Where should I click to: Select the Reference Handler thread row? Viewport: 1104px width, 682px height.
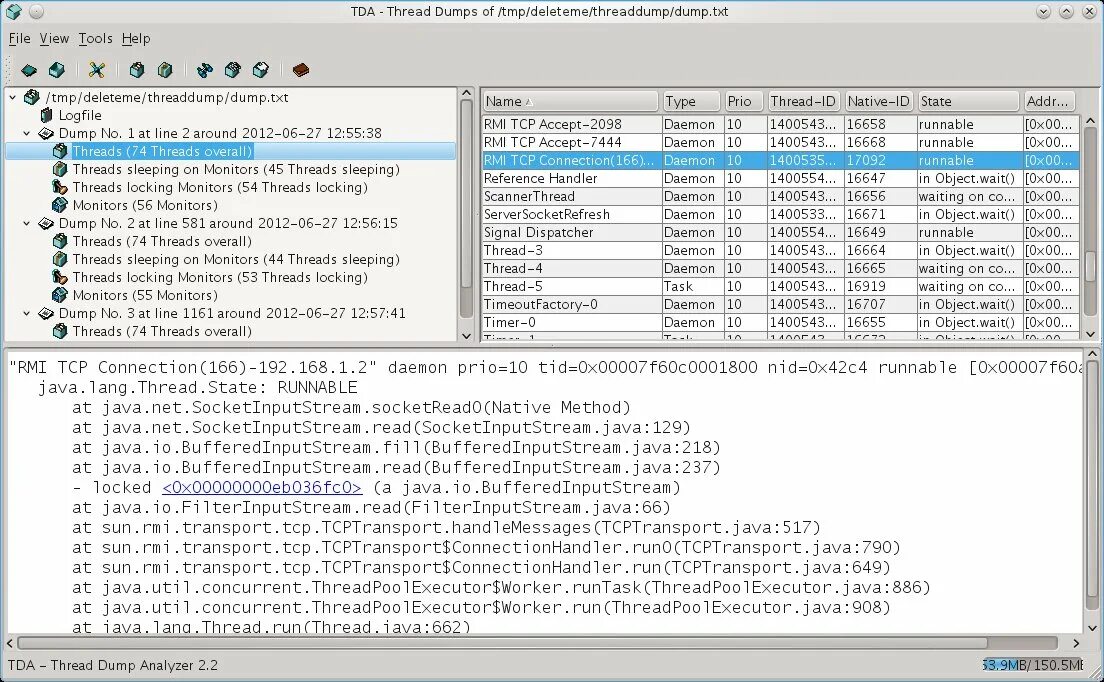tap(780, 178)
